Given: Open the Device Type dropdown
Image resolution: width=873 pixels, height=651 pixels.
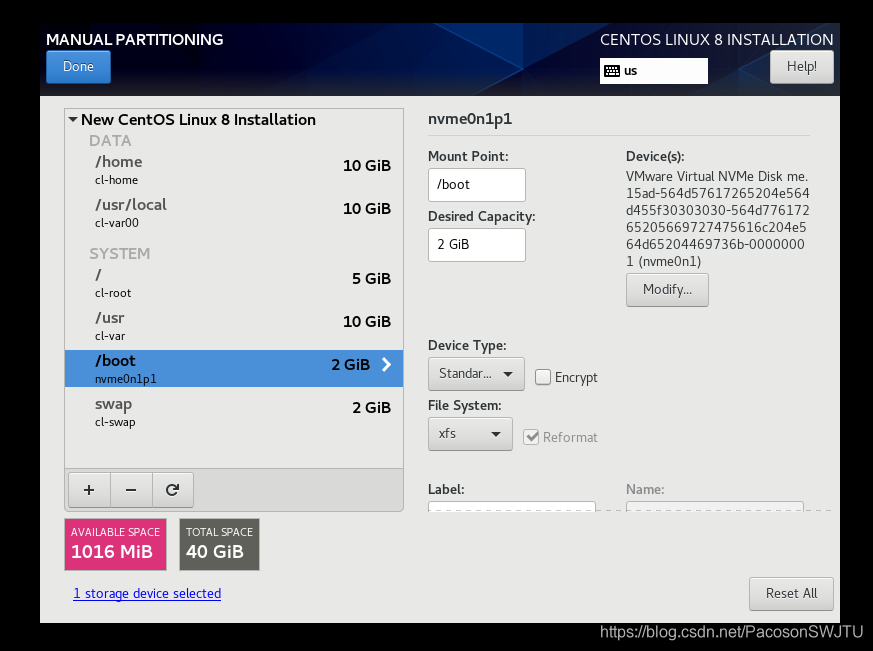Looking at the screenshot, I should [x=476, y=374].
